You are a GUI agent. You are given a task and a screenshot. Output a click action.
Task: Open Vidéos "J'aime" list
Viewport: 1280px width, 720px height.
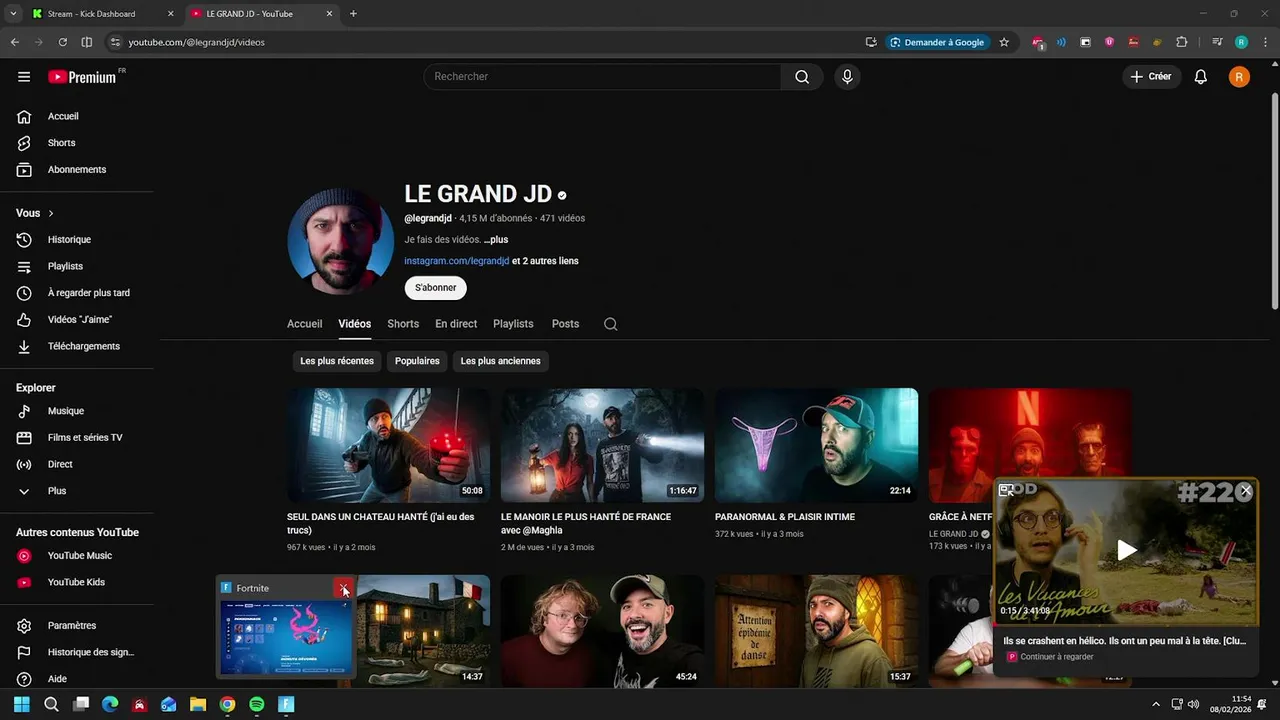(x=78, y=320)
